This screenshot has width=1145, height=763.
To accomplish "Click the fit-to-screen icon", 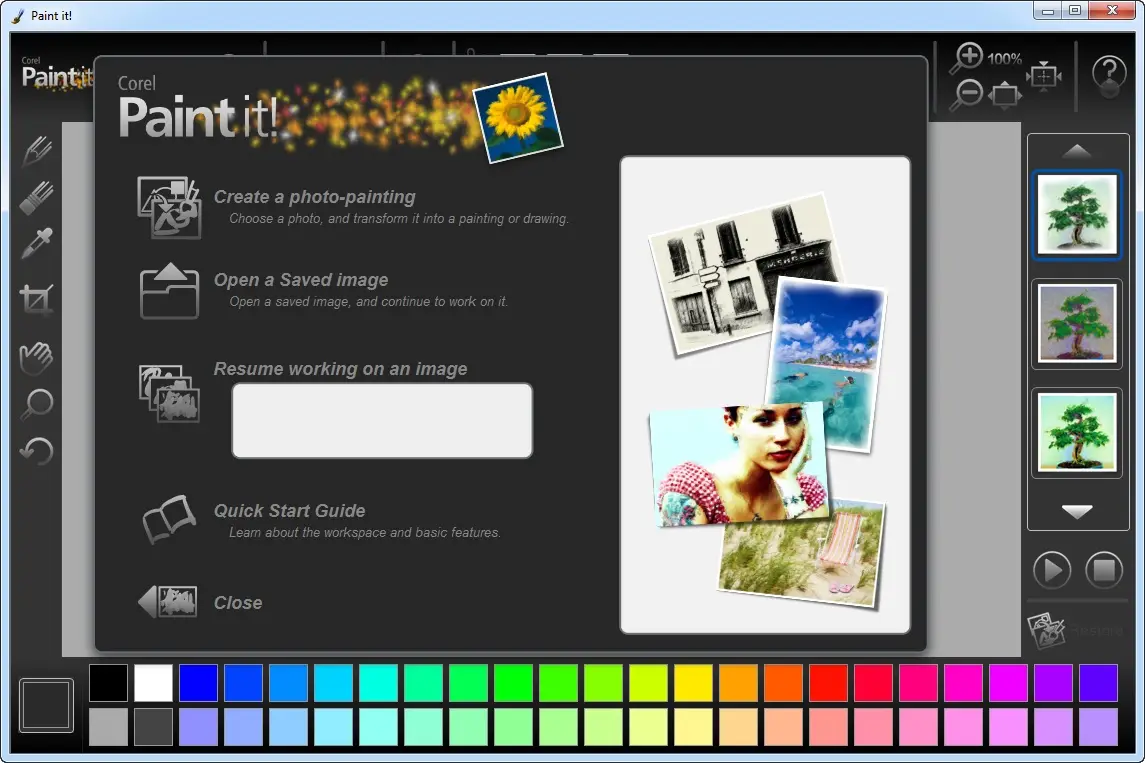I will click(x=1006, y=95).
